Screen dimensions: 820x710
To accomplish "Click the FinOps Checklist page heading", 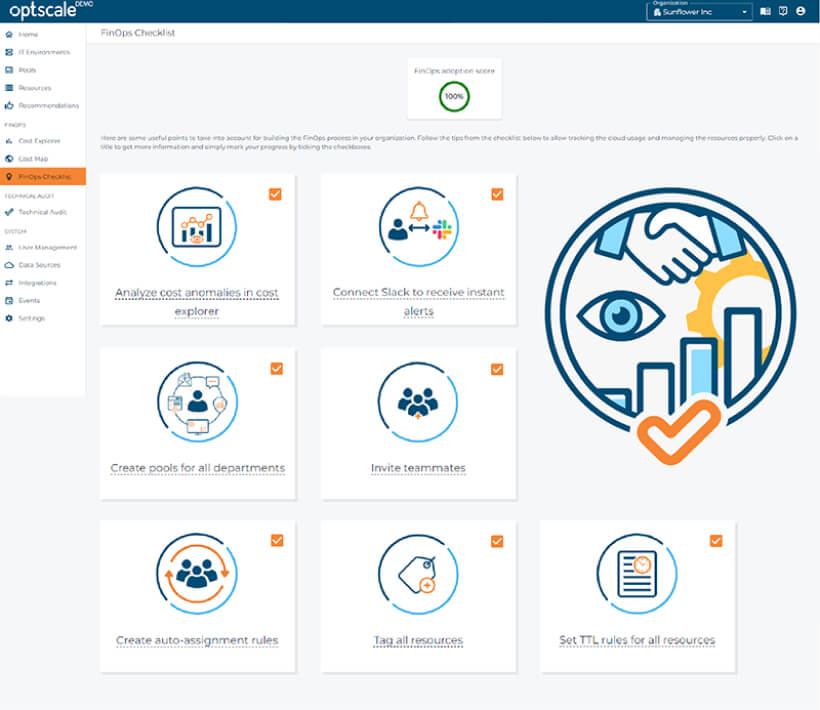I will tap(138, 33).
